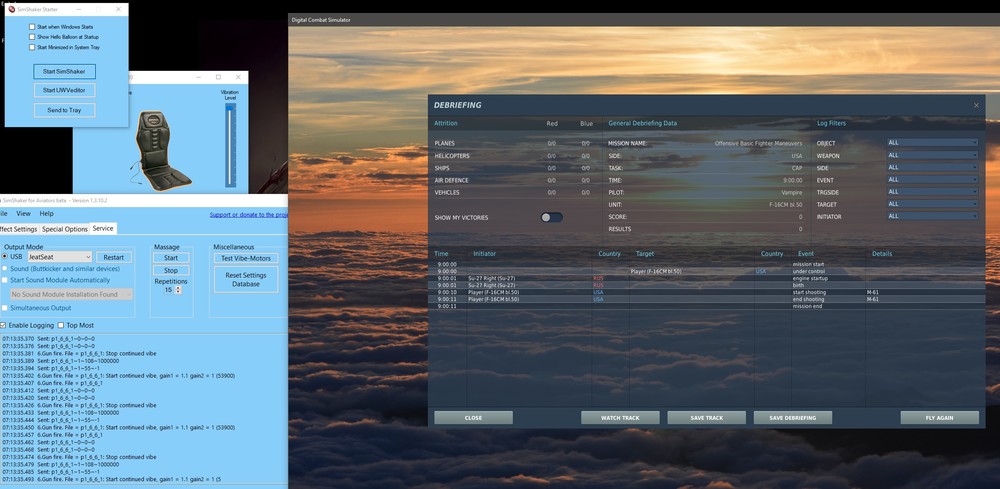Select the 'start shooting' log row
Viewport: 1000px width, 489px height.
[706, 293]
